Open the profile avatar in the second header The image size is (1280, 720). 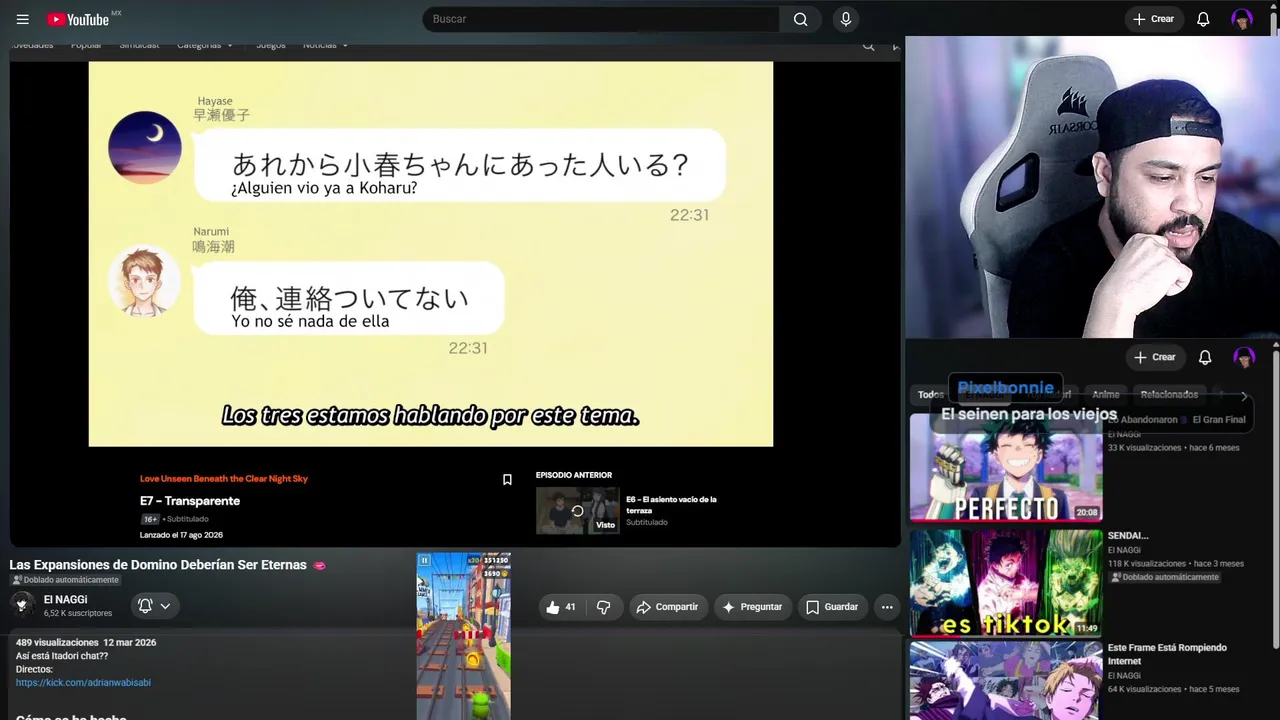tap(1244, 357)
